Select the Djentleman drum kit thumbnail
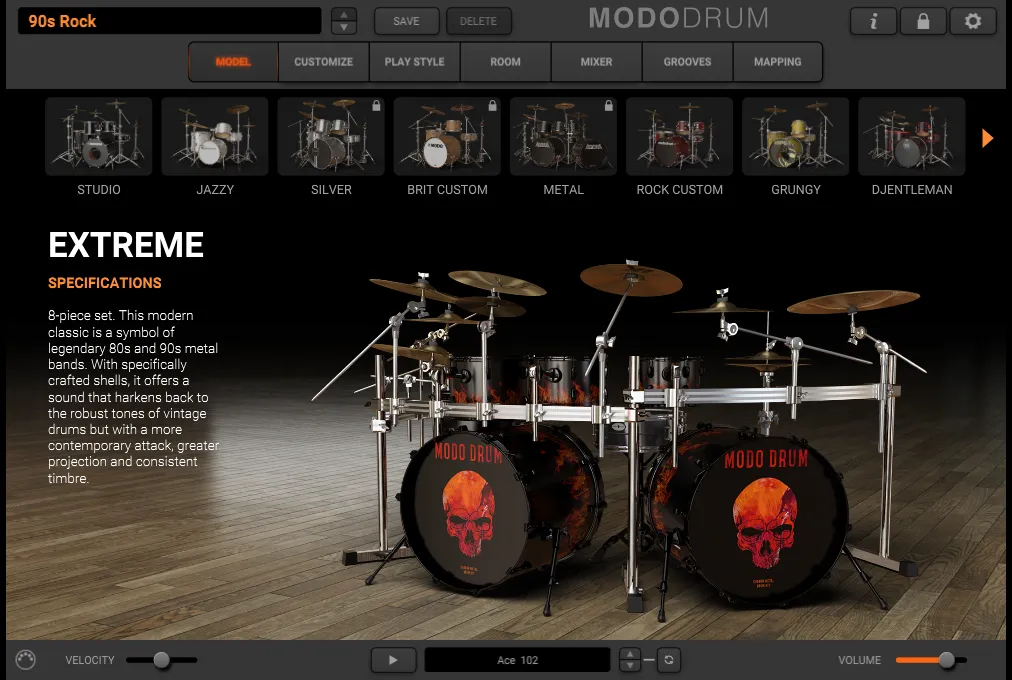The height and width of the screenshot is (680, 1012). coord(912,136)
